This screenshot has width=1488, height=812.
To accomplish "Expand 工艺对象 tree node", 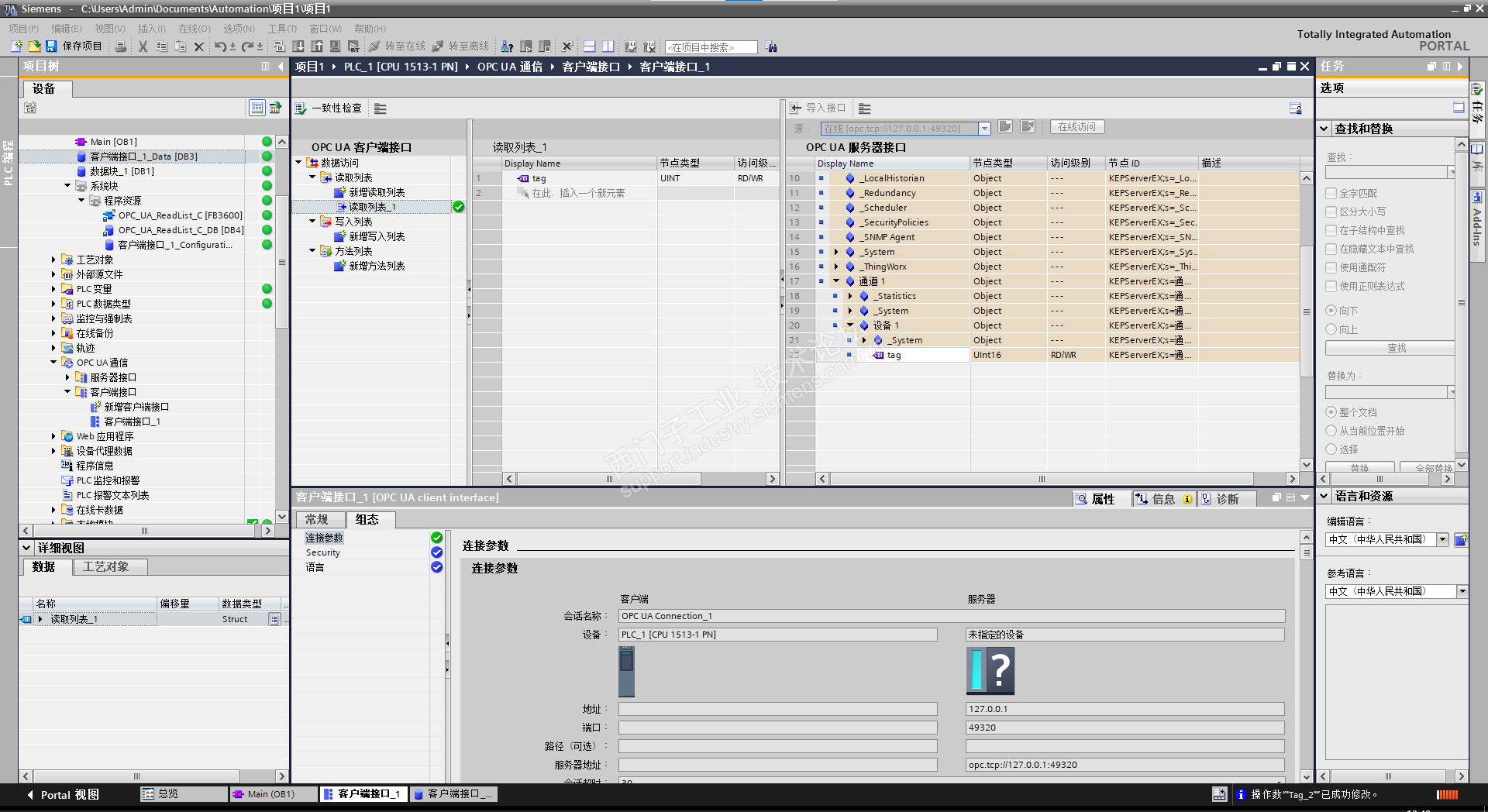I will point(53,260).
